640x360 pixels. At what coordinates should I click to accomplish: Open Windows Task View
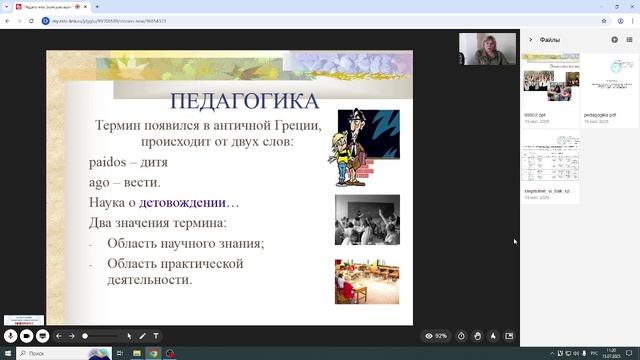point(120,353)
